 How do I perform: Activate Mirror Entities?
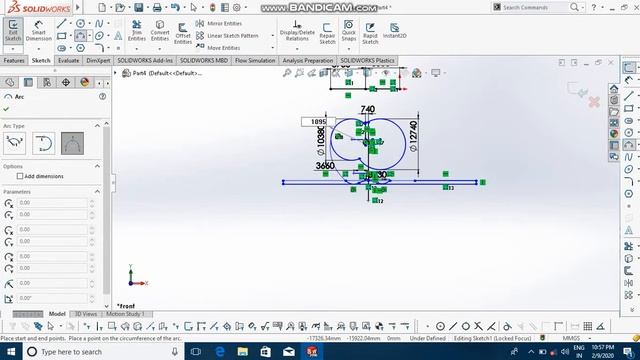[x=219, y=24]
